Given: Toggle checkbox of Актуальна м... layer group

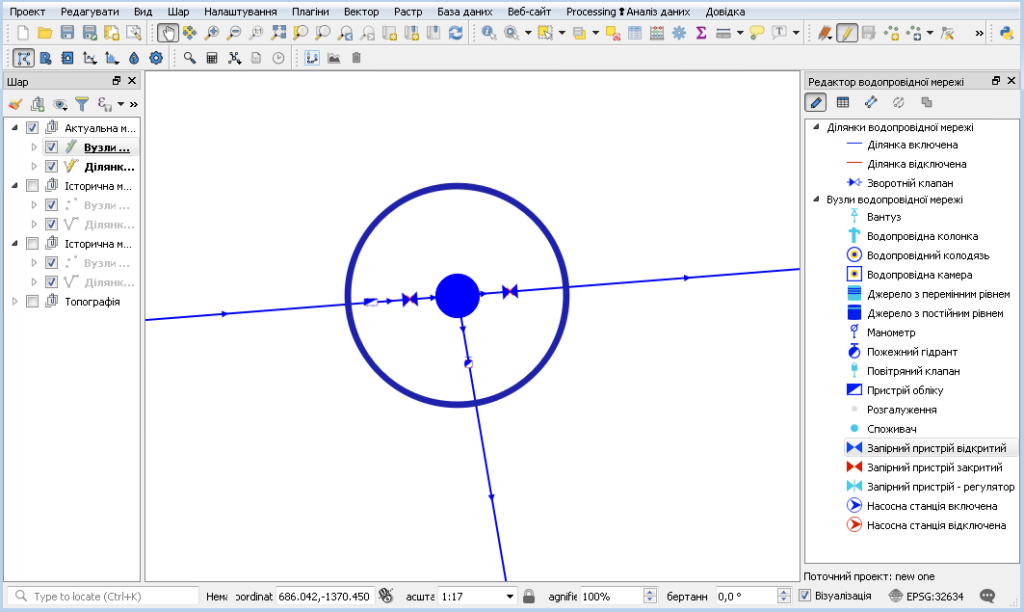Looking at the screenshot, I should click(x=32, y=127).
